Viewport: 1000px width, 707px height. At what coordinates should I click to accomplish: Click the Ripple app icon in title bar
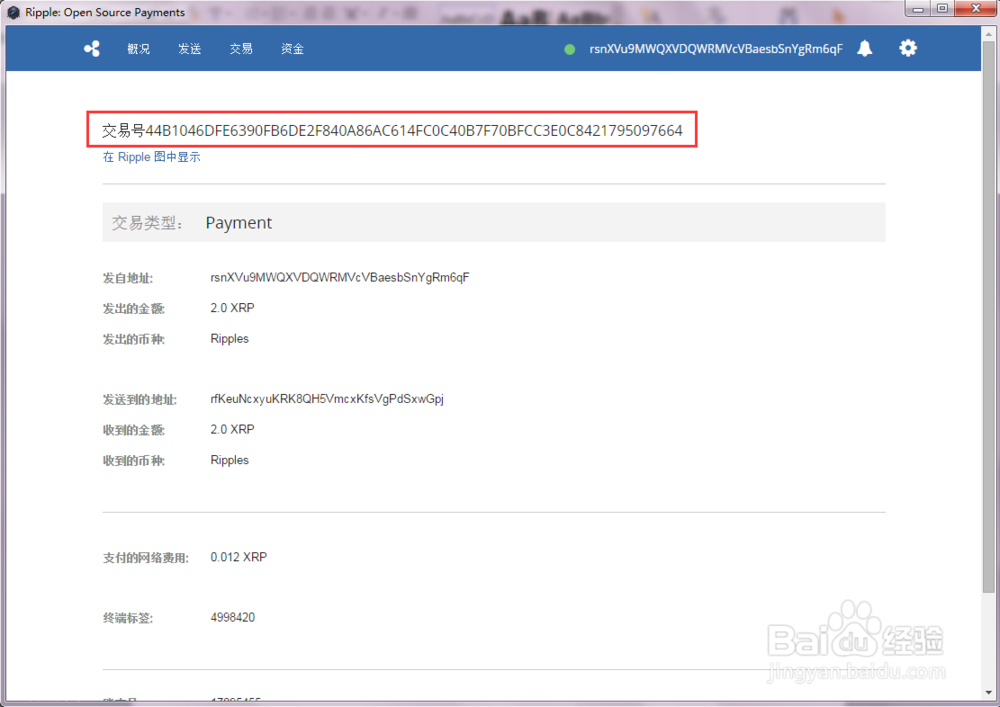(x=13, y=12)
